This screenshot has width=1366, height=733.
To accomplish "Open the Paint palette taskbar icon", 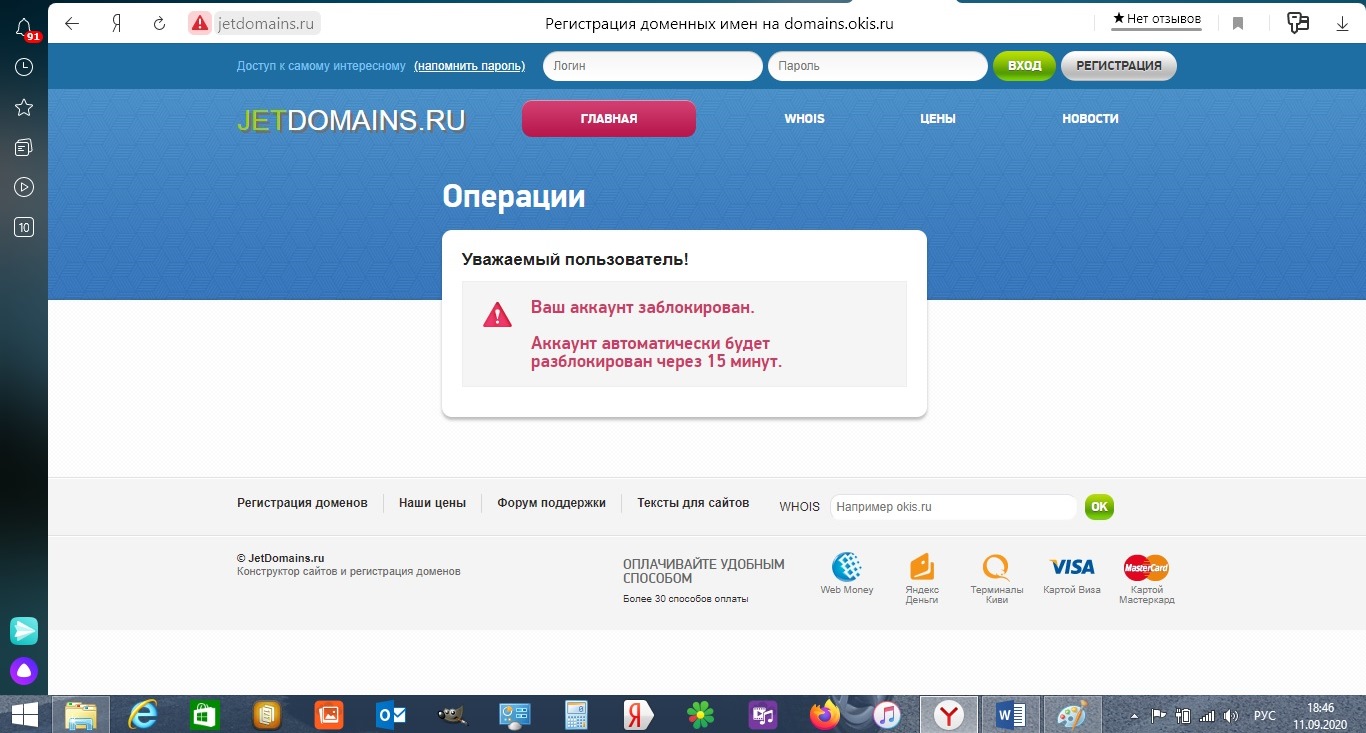I will click(1072, 714).
